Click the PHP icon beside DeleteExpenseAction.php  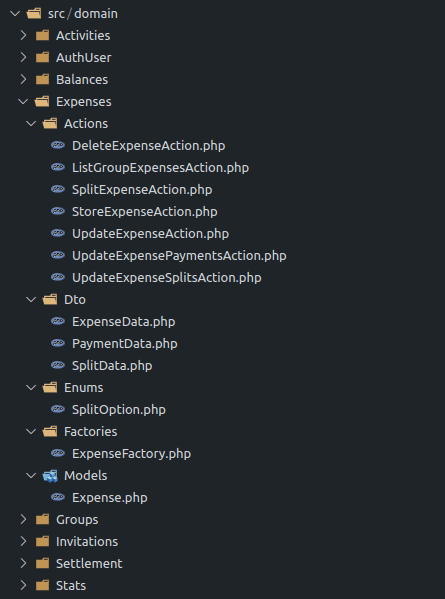58,145
